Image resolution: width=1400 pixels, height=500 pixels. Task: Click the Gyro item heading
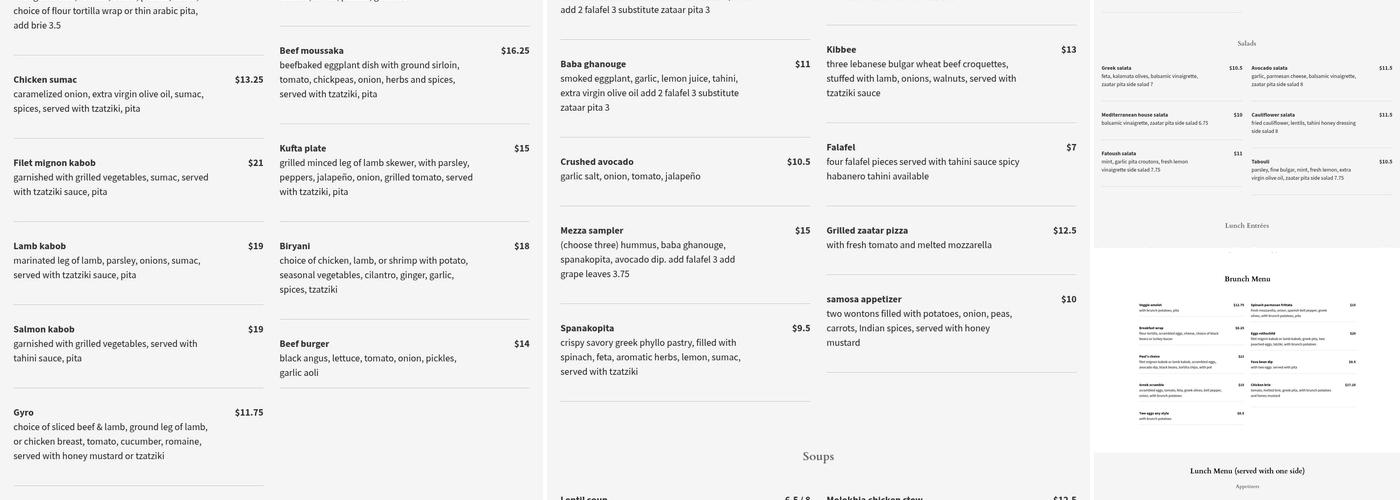point(23,412)
